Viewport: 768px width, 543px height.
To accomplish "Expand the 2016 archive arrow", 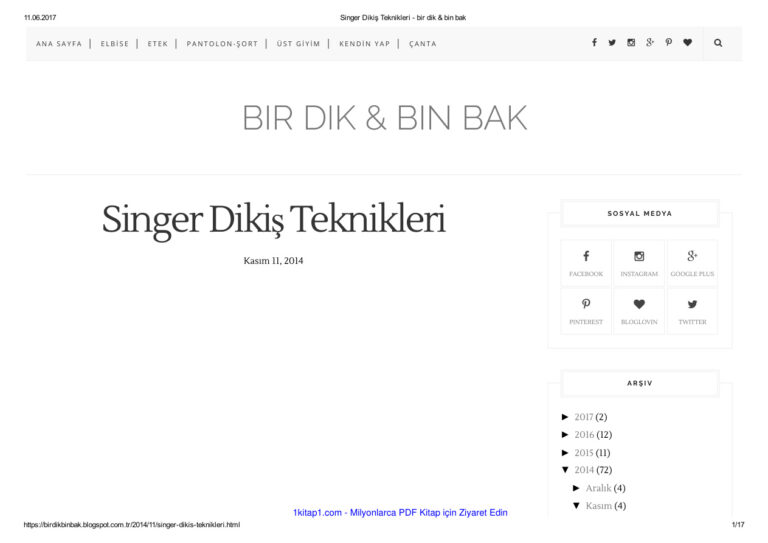I will coord(565,435).
